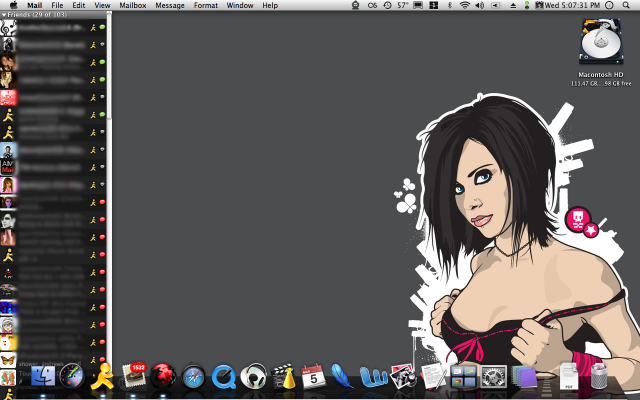The image size is (640, 400).
Task: Select the Macontosh HD desktop drive icon
Action: pyautogui.click(x=601, y=41)
